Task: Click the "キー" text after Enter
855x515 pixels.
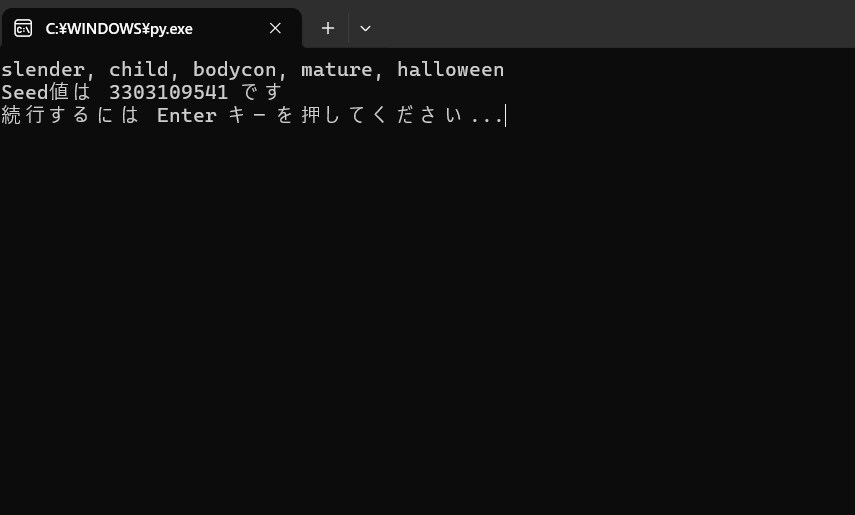Action: [247, 115]
